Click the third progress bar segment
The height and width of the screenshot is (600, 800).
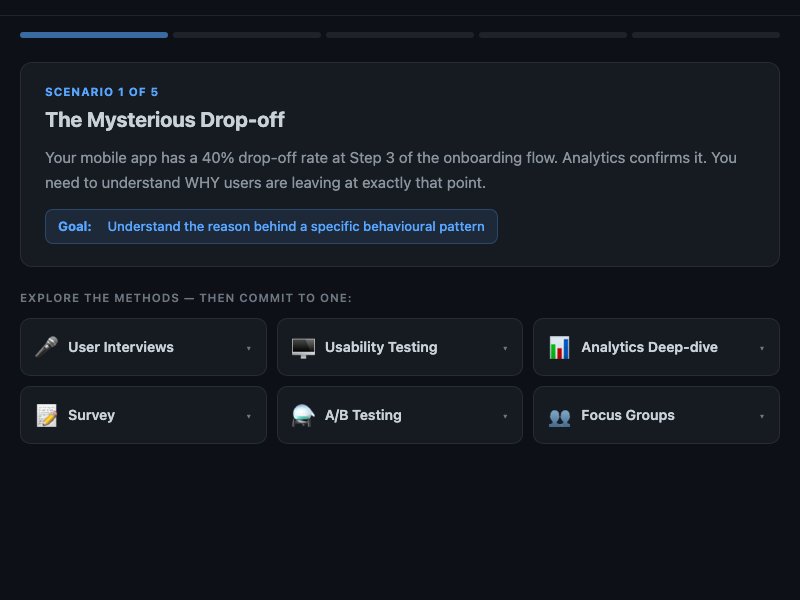coord(400,35)
